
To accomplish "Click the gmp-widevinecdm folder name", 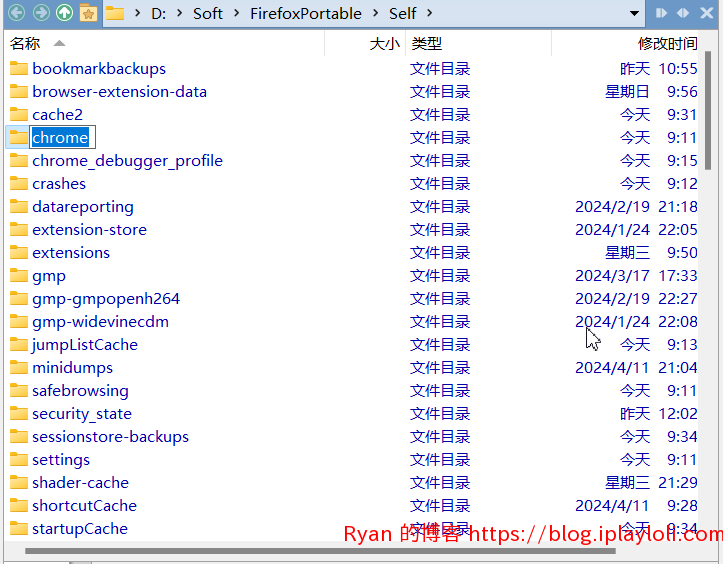I will click(x=101, y=322).
